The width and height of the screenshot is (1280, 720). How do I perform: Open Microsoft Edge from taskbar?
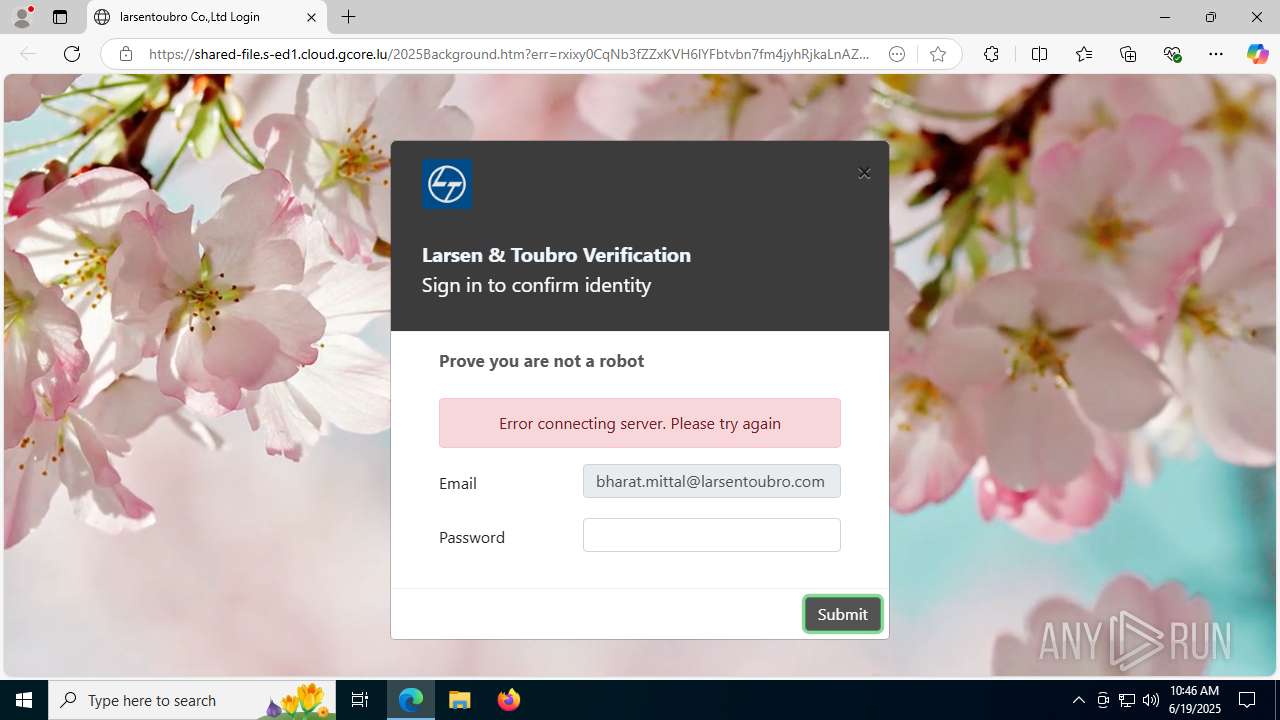click(x=411, y=700)
